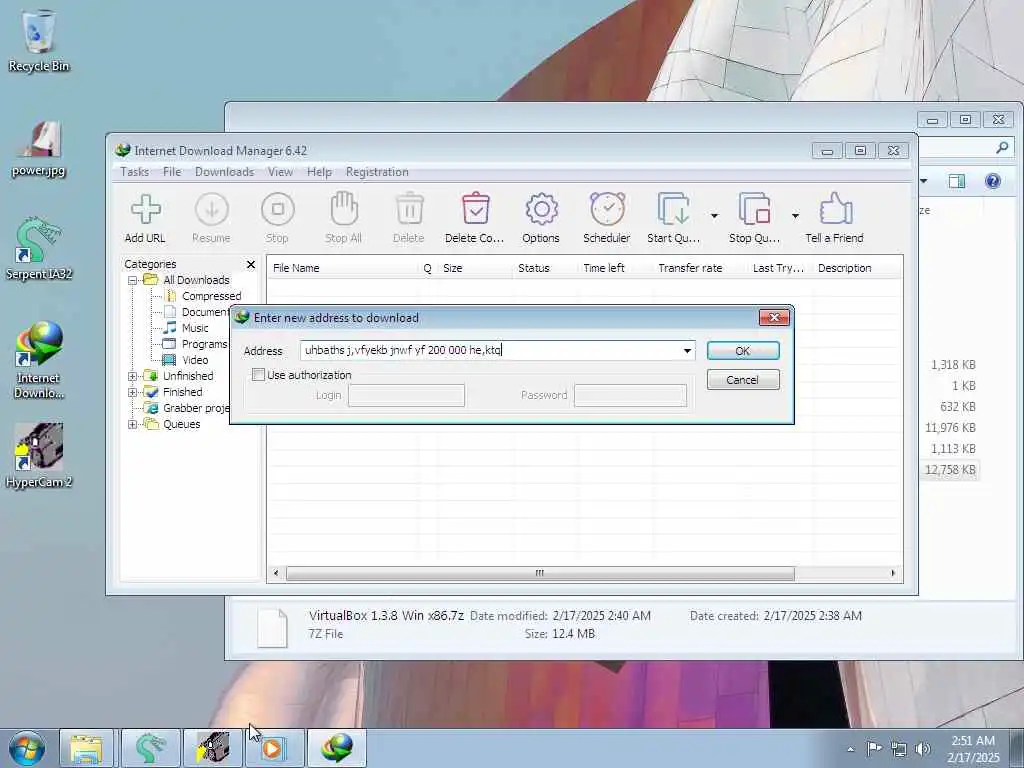The width and height of the screenshot is (1024, 768).
Task: Sort by the File Name column header
Action: coord(344,268)
